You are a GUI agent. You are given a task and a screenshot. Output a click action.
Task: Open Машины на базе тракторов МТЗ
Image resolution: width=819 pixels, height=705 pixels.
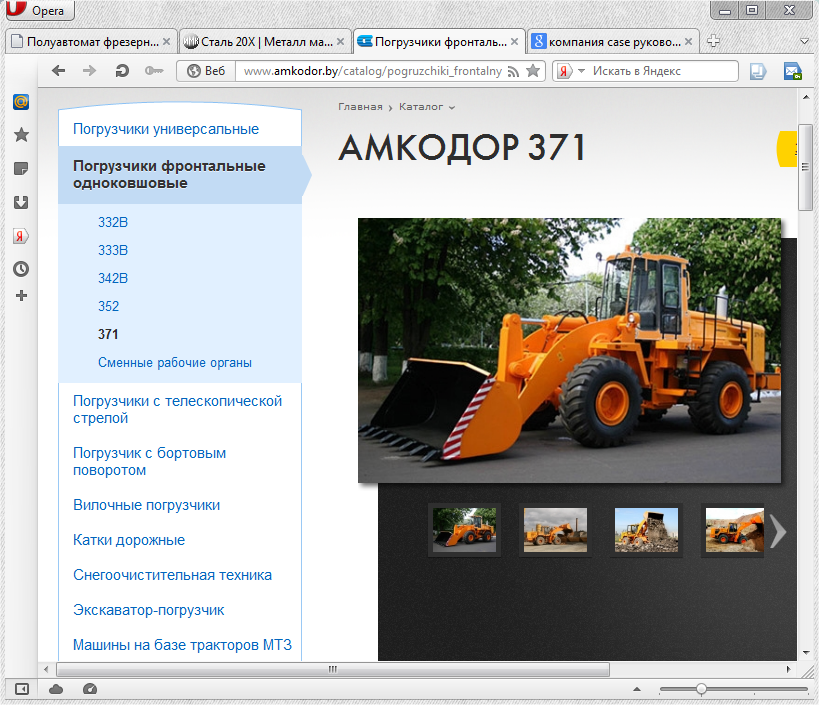(x=182, y=645)
